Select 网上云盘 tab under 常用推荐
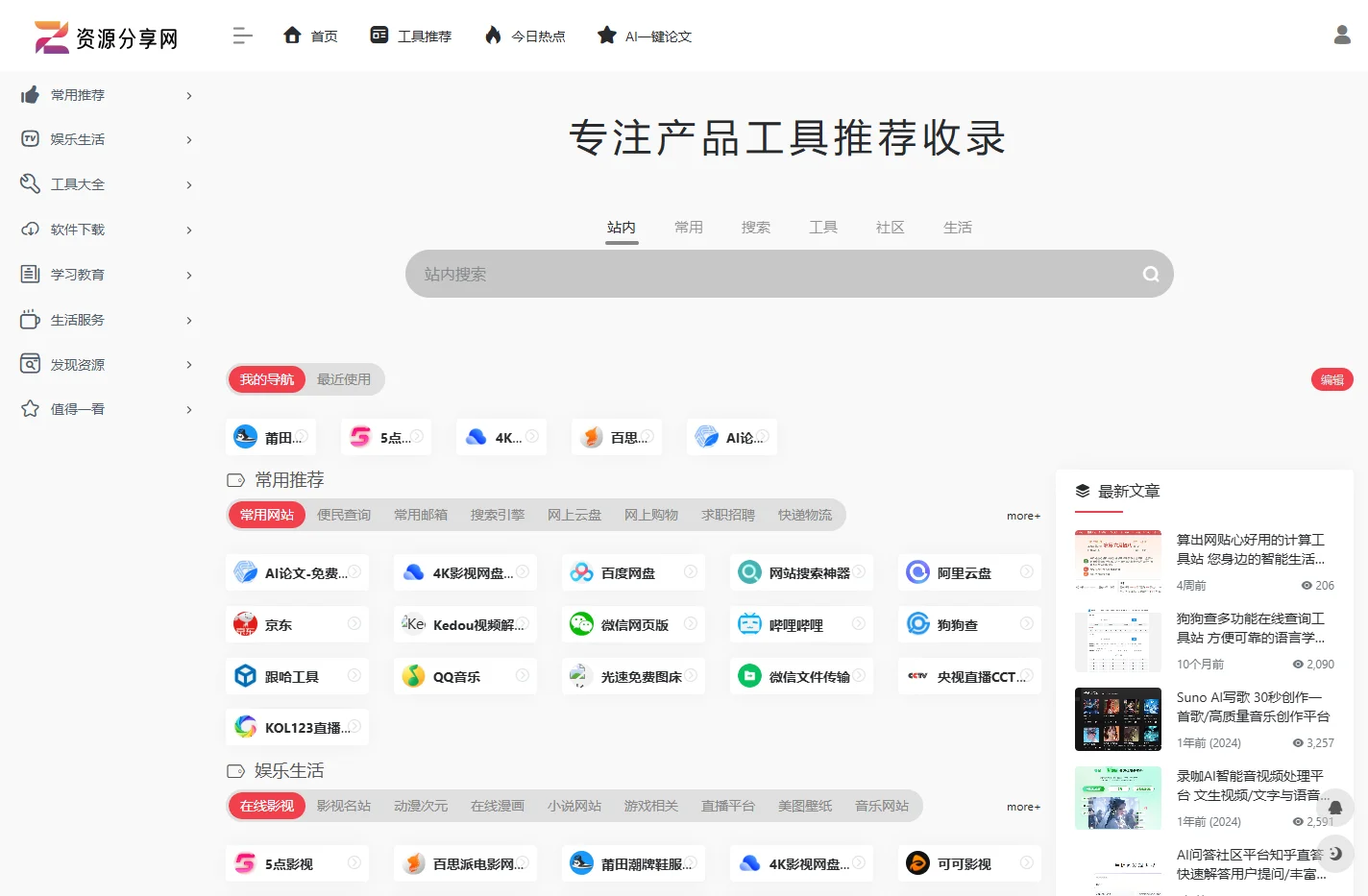 point(574,515)
